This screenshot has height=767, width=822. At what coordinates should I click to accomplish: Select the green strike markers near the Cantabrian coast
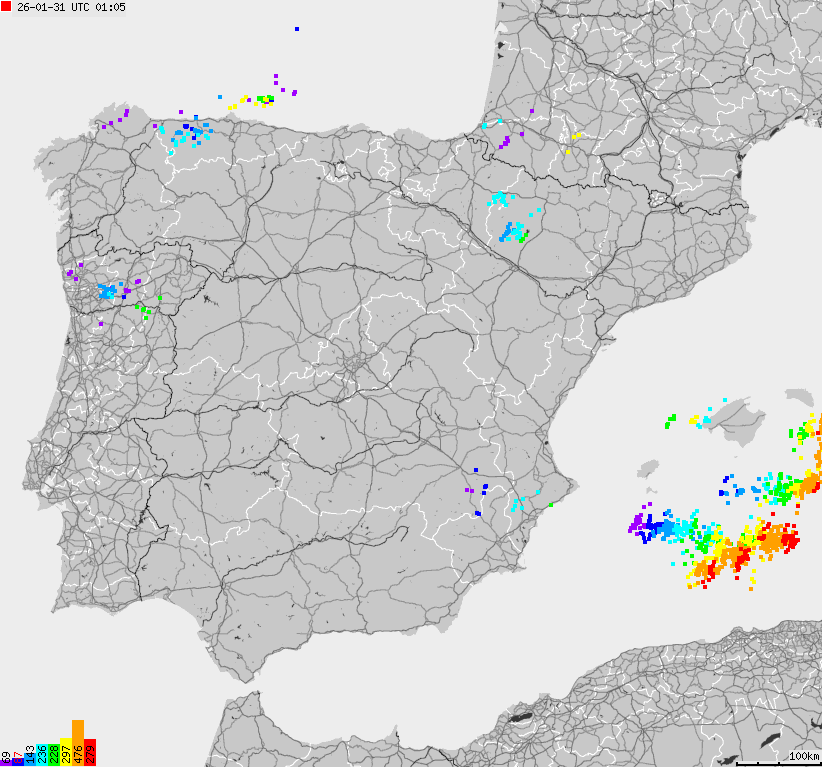pyautogui.click(x=261, y=99)
